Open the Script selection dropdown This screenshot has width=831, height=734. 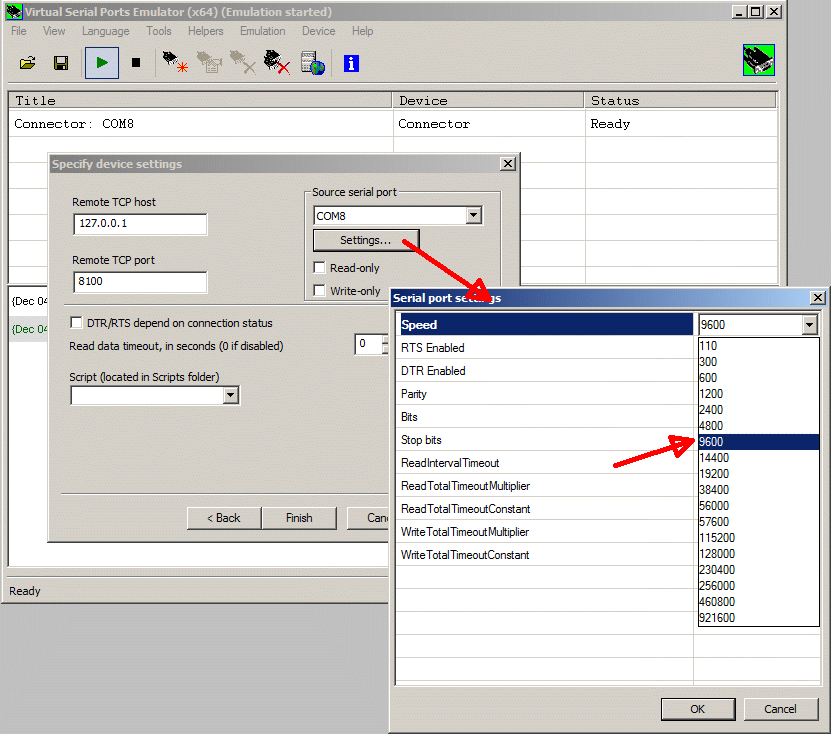[230, 395]
